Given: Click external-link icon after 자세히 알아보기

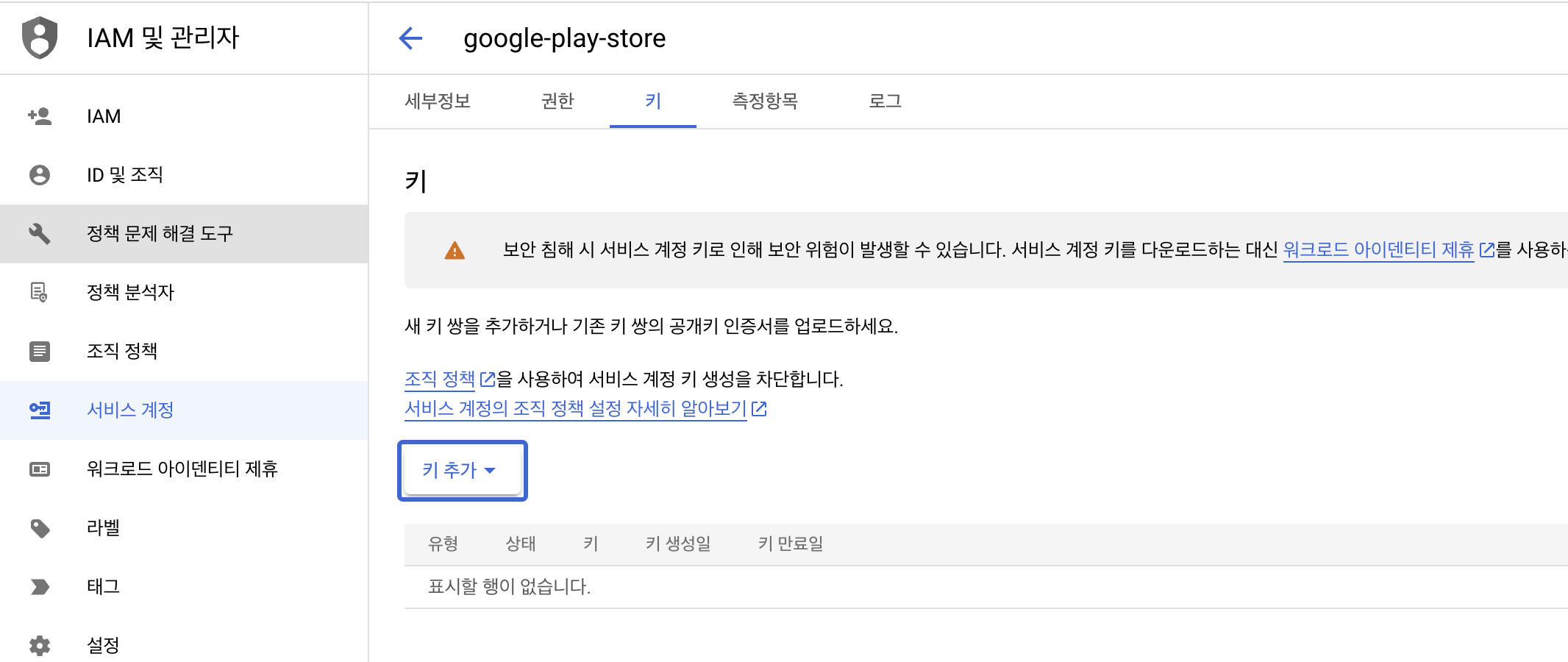Looking at the screenshot, I should tap(759, 409).
